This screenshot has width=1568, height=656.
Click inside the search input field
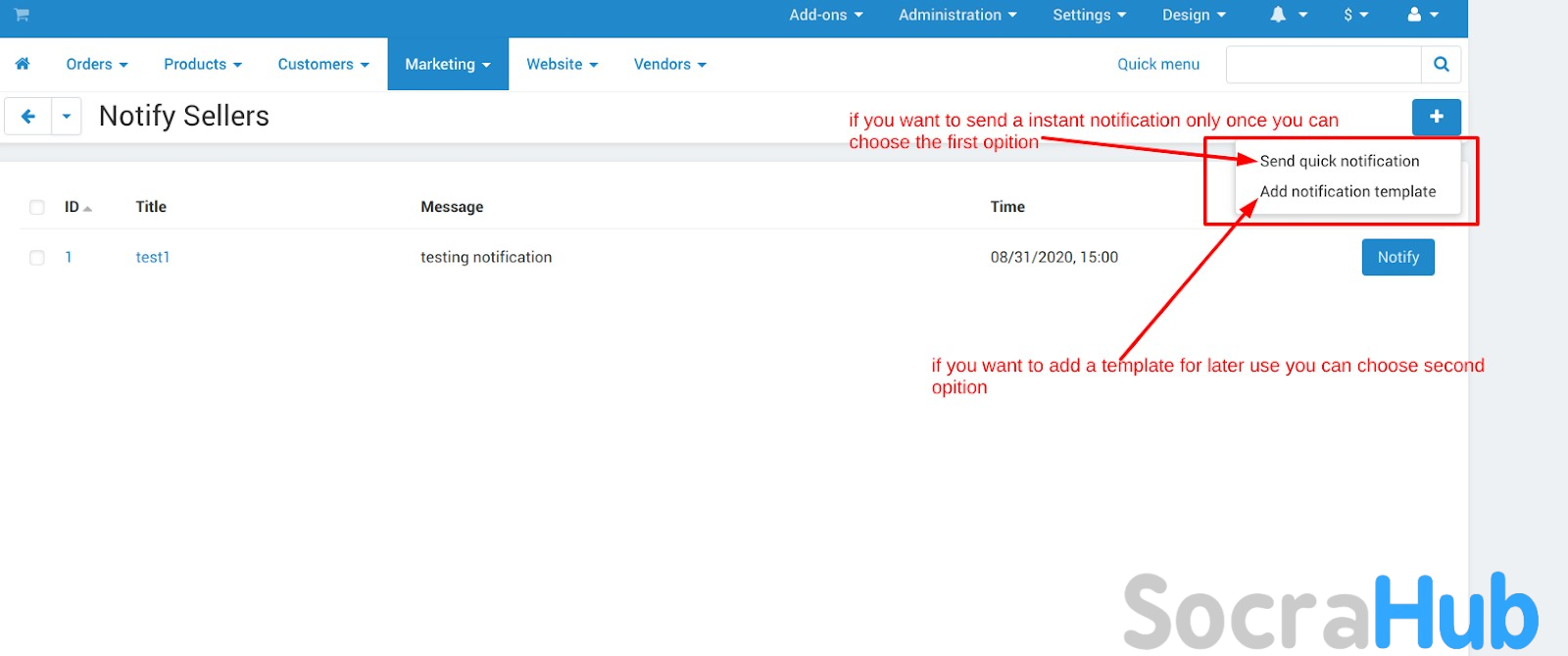point(1323,65)
